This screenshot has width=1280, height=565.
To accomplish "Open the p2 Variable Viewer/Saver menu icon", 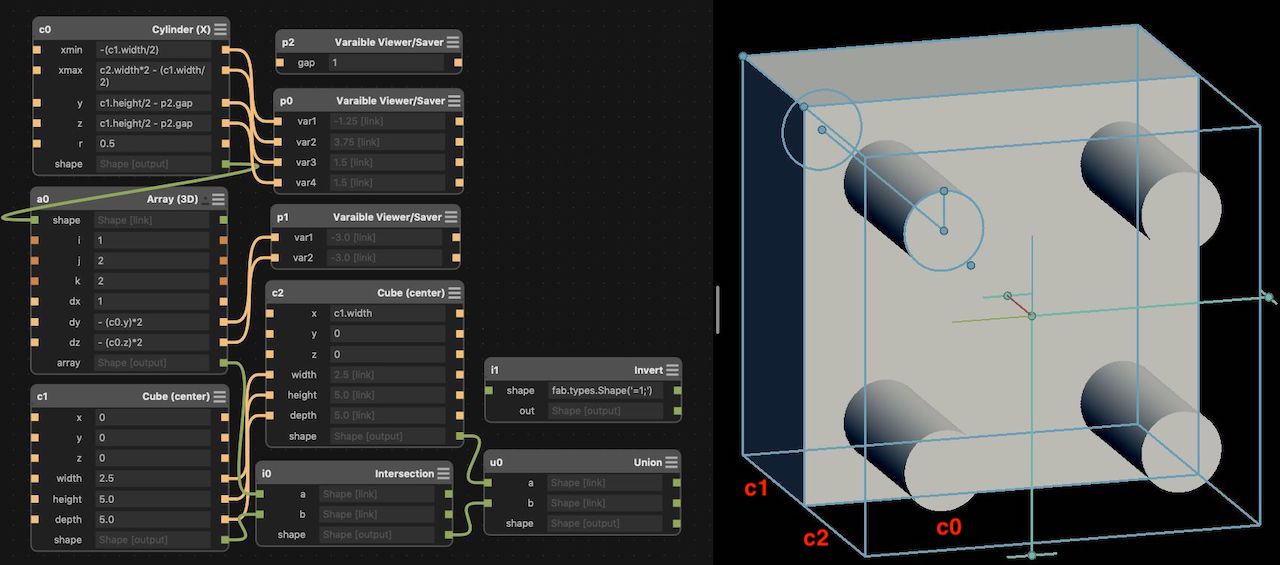I will pyautogui.click(x=453, y=42).
